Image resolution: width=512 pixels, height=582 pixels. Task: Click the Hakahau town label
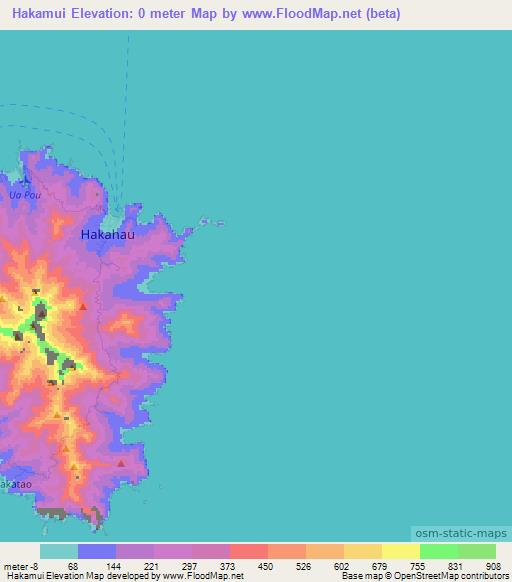point(108,235)
